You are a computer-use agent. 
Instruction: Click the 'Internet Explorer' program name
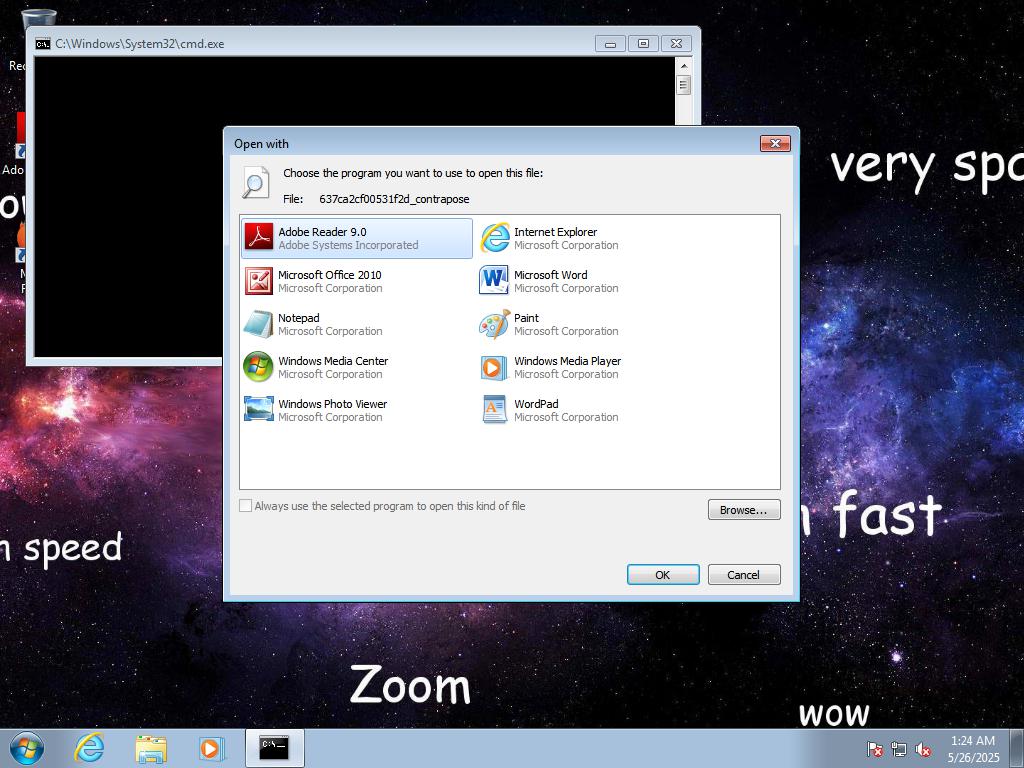[x=556, y=232]
